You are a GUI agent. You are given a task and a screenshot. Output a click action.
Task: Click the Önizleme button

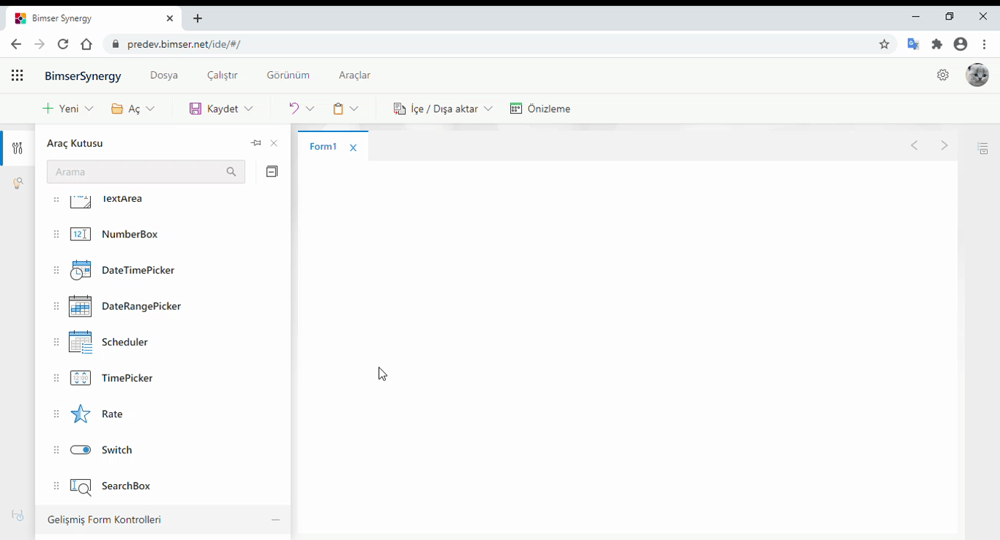tap(540, 109)
